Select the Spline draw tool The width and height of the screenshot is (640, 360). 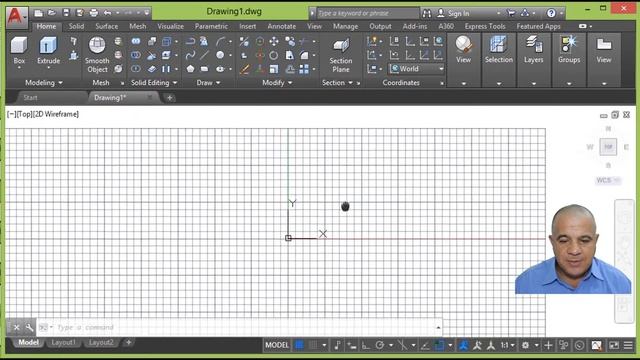[x=190, y=55]
